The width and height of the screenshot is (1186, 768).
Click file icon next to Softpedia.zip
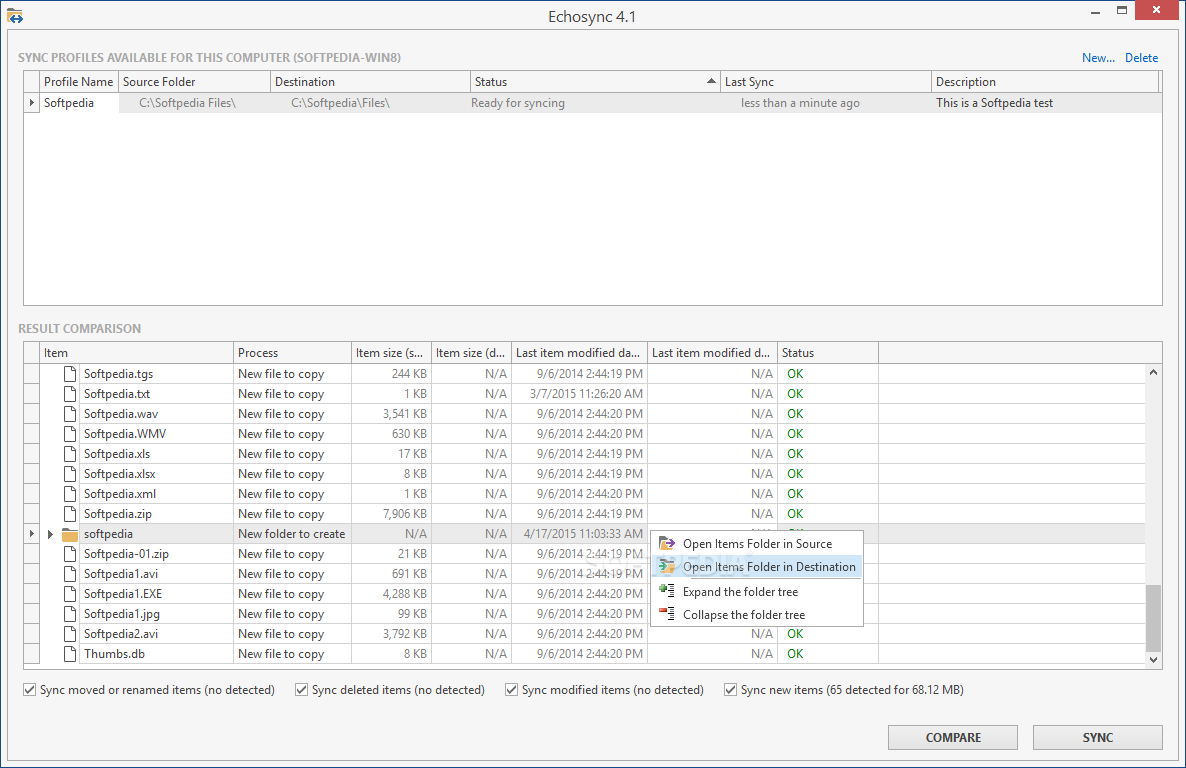pyautogui.click(x=70, y=514)
